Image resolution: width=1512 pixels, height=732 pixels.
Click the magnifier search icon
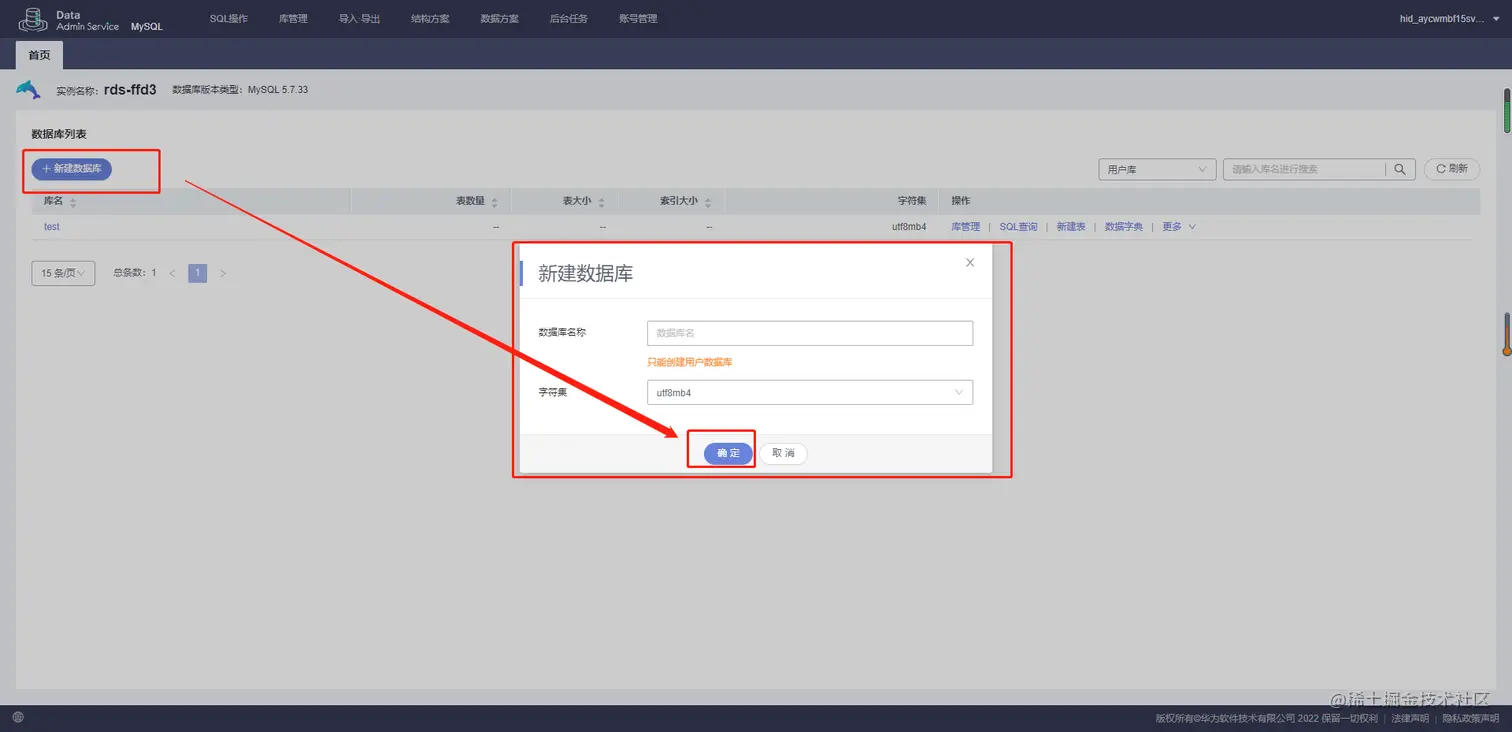tap(1400, 169)
